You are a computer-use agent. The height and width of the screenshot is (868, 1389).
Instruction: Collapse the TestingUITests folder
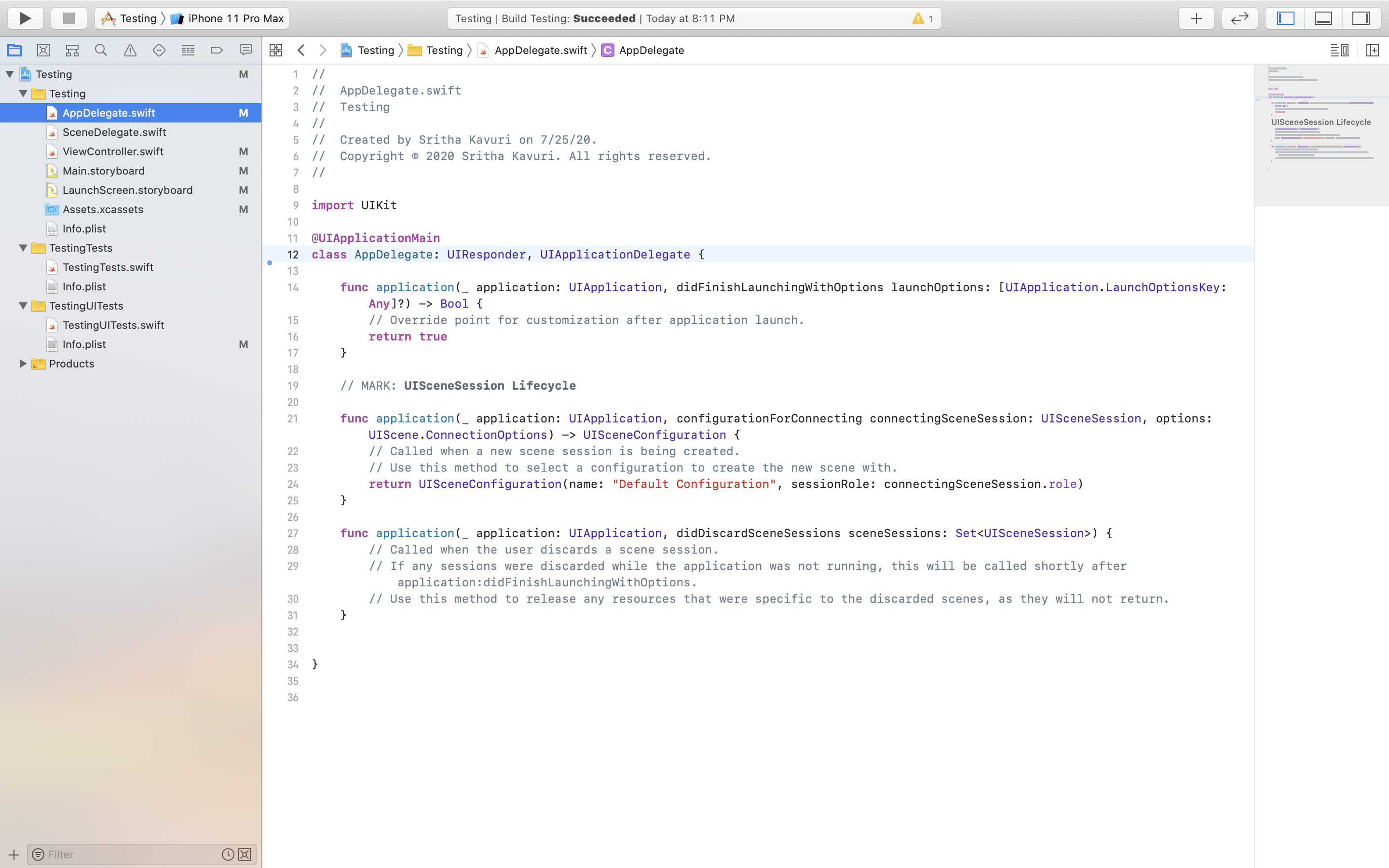23,306
